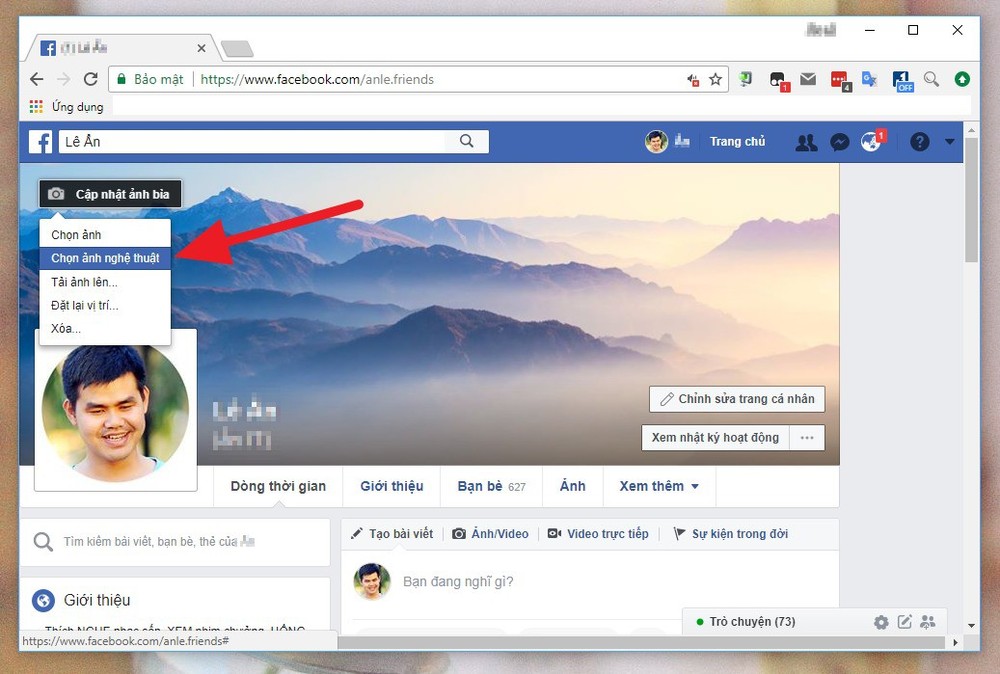
Task: Click the browser back arrow
Action: coord(37,79)
